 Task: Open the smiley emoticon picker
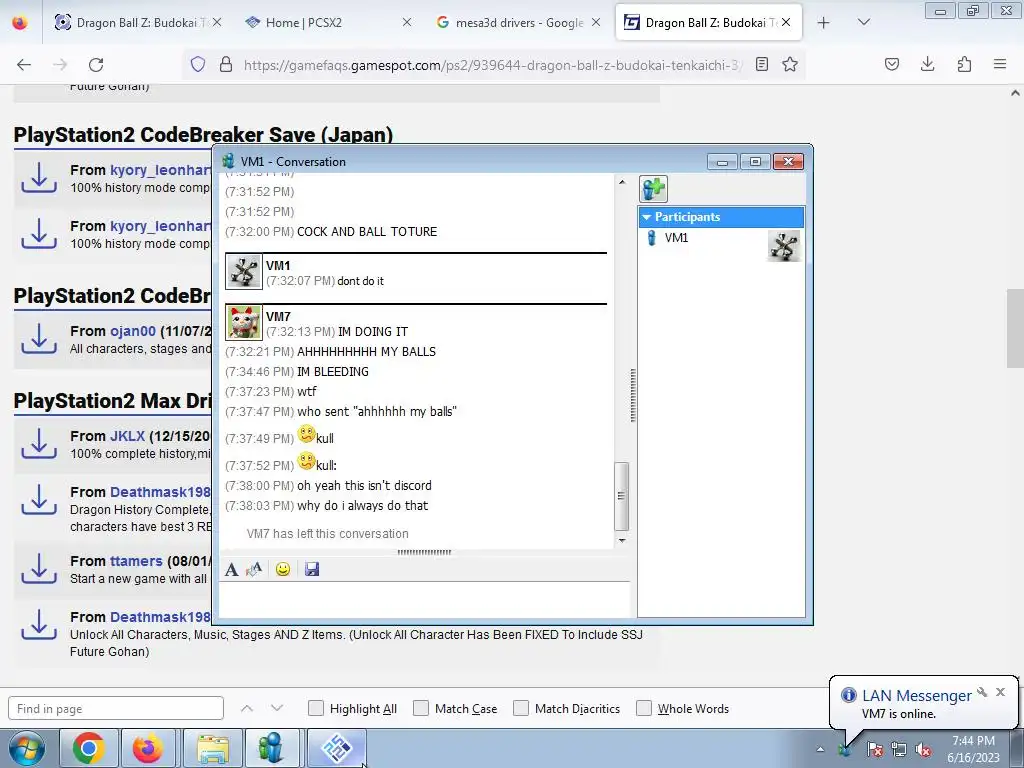point(283,569)
